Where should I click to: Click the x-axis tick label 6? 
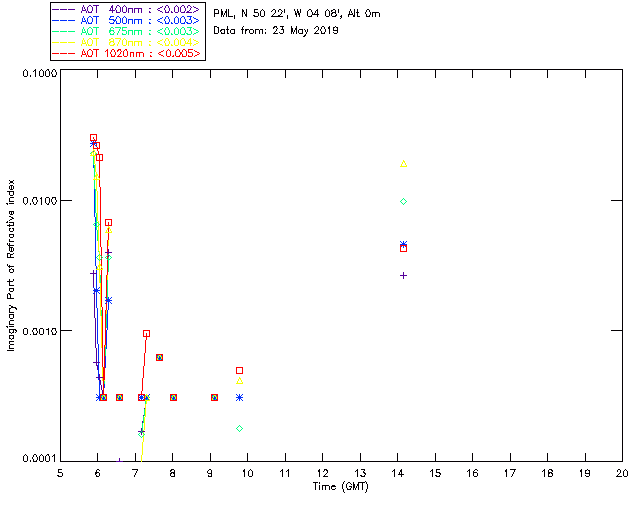click(98, 473)
